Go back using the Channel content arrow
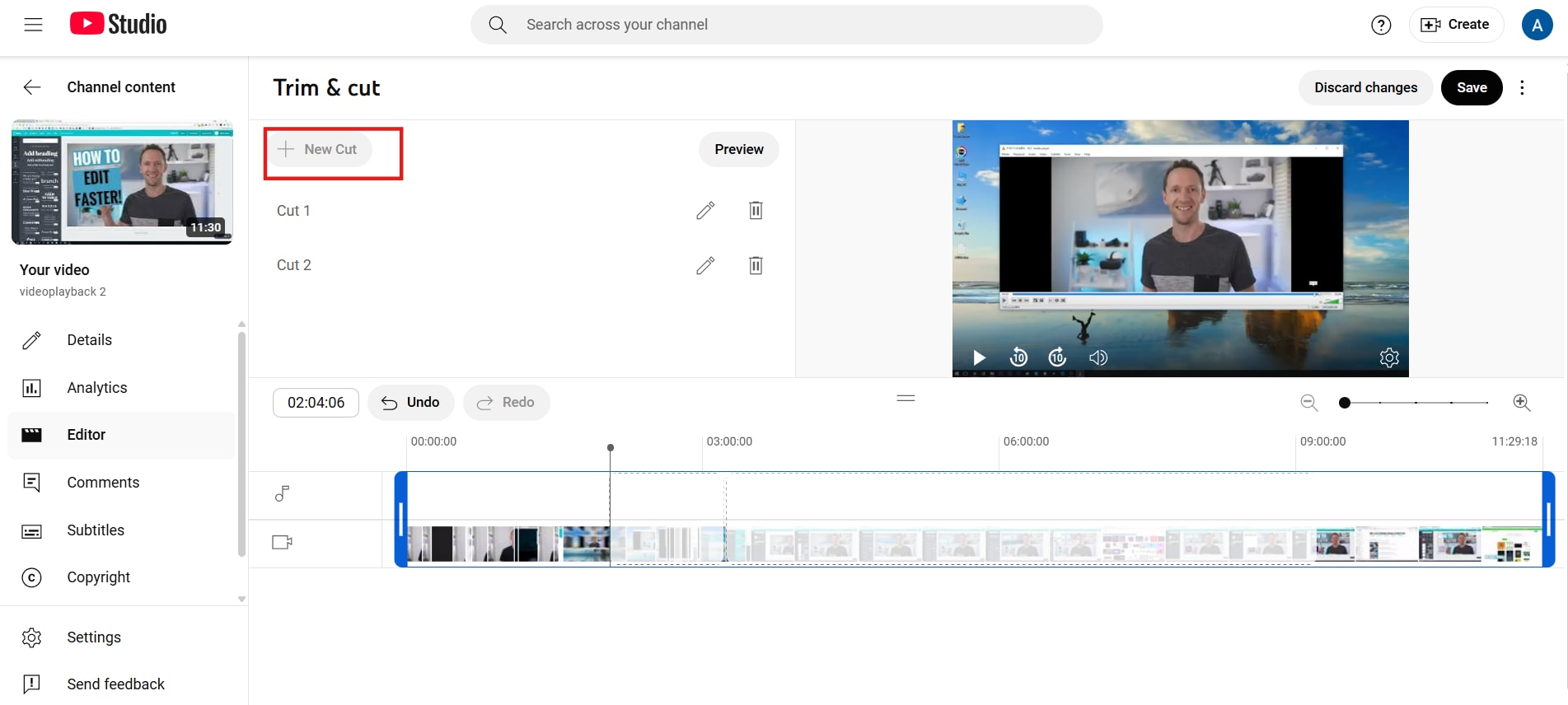The width and height of the screenshot is (1568, 705). point(32,87)
